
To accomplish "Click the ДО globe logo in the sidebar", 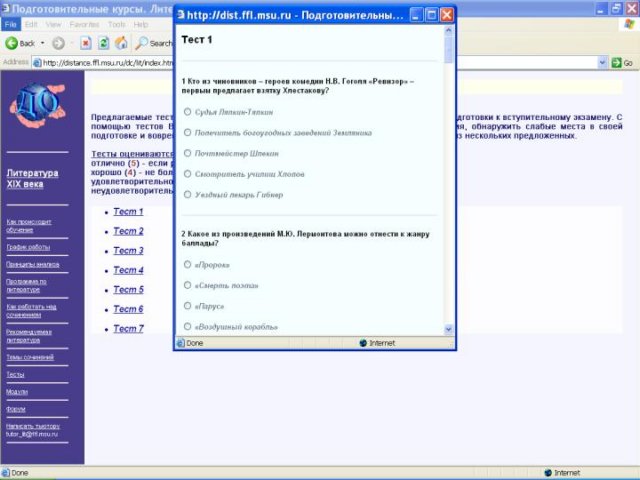I will (x=38, y=105).
